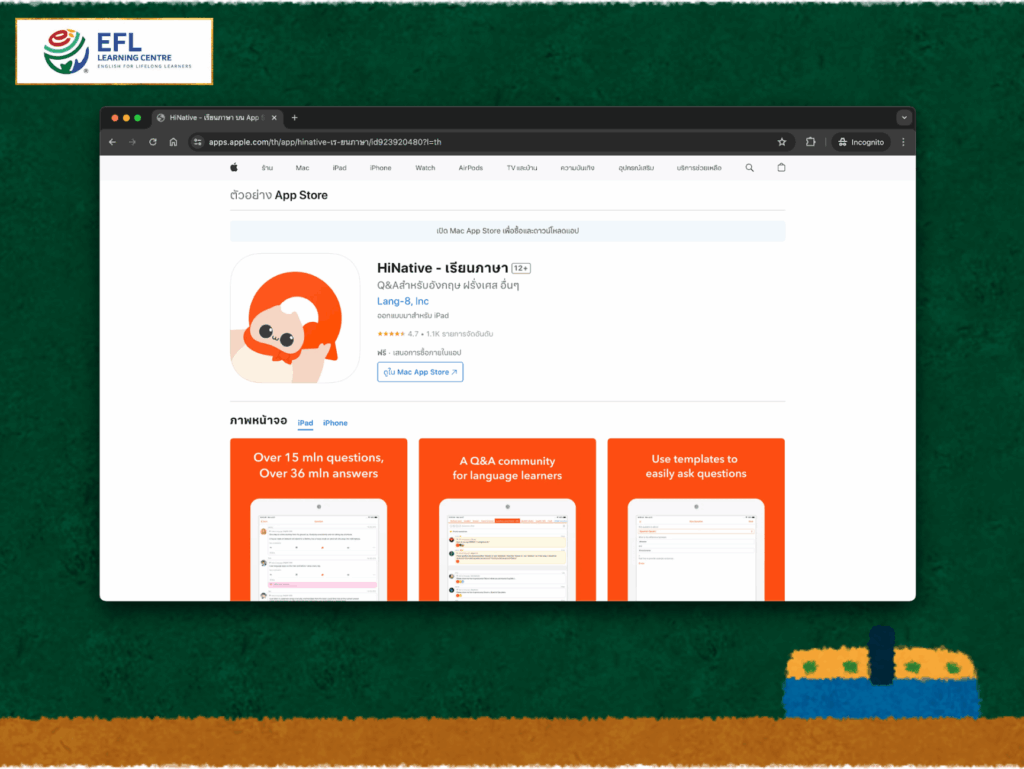Open the Watch nav menu item

[x=425, y=168]
